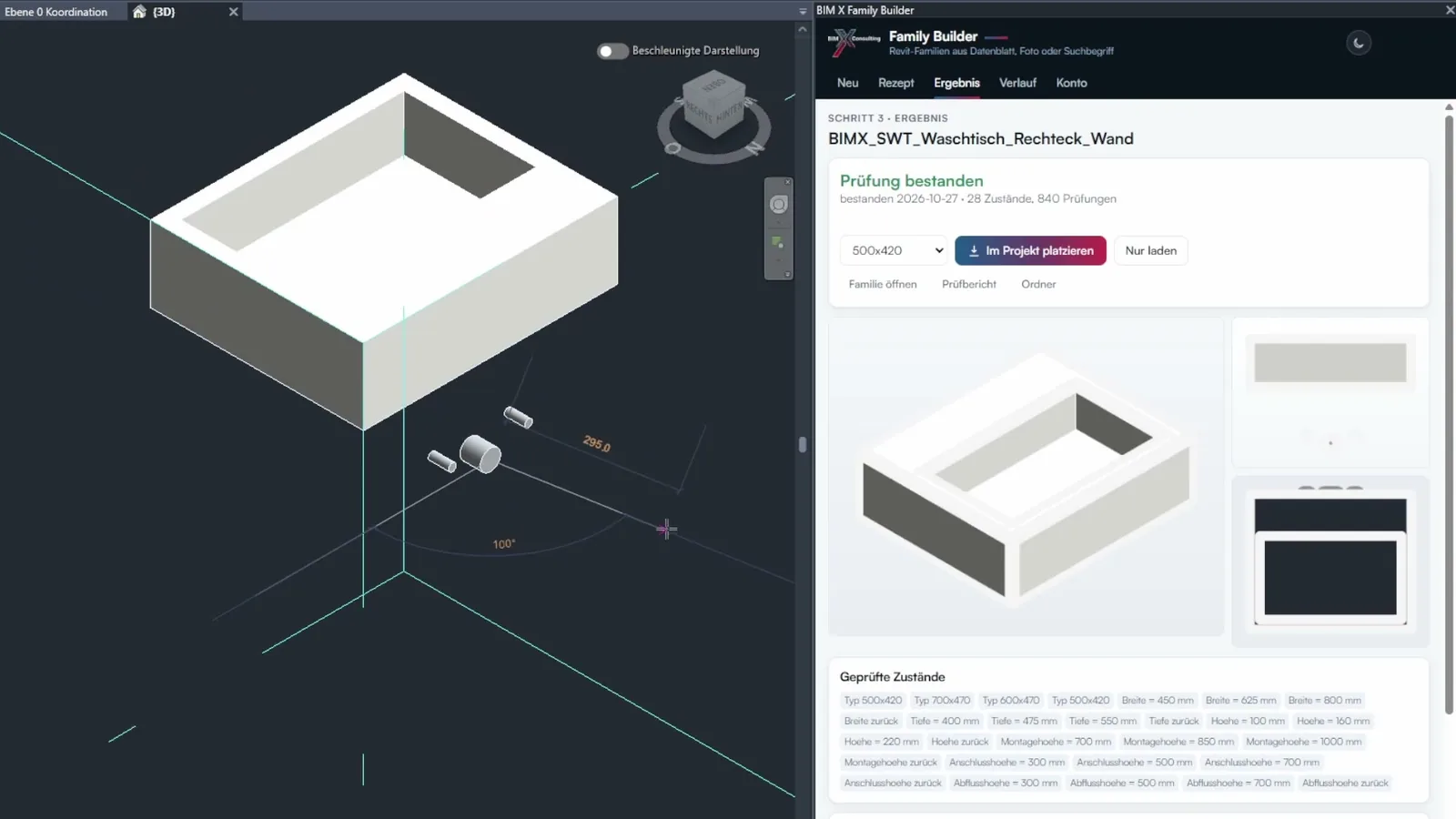This screenshot has height=819, width=1456.
Task: Click the ViewCube compass letter O
Action: (673, 147)
